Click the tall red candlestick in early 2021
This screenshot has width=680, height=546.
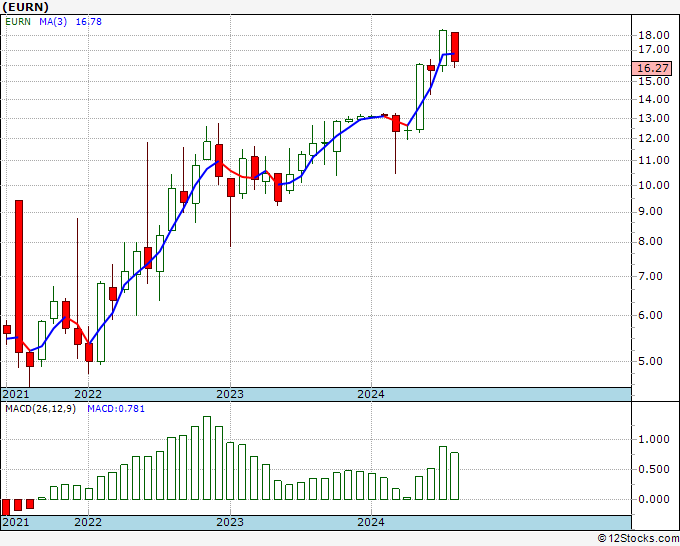[x=19, y=276]
